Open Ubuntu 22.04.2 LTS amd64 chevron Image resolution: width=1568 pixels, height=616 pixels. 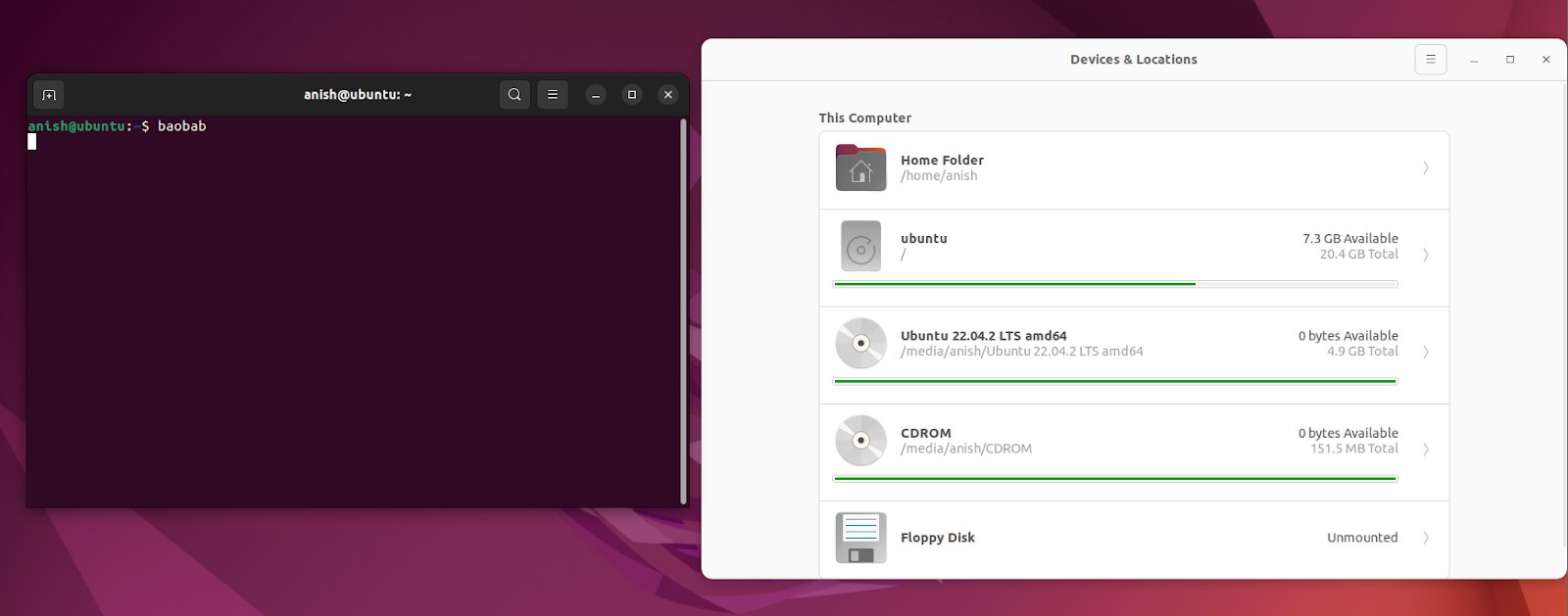(x=1425, y=352)
